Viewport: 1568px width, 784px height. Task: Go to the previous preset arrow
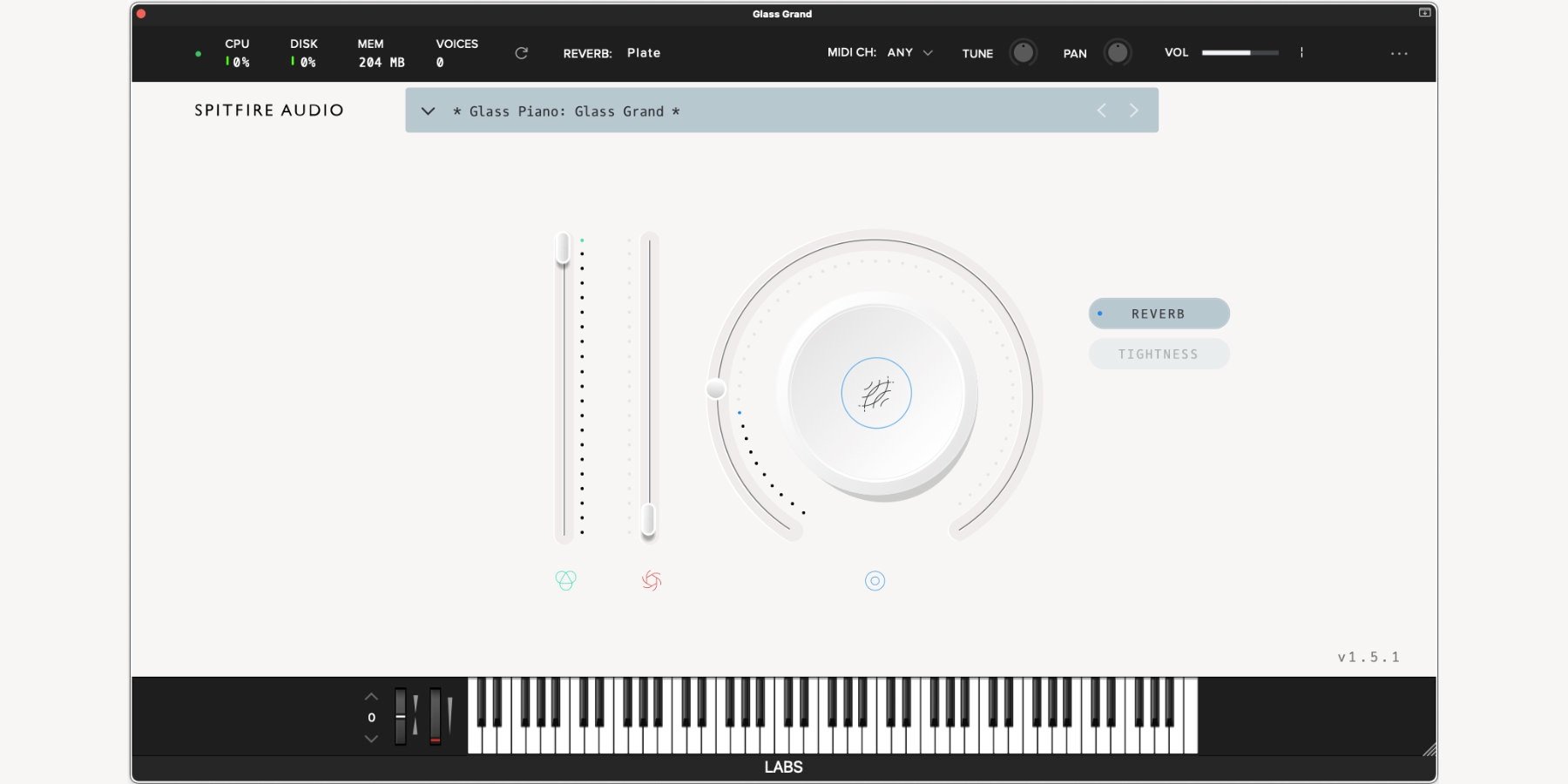pyautogui.click(x=1101, y=111)
